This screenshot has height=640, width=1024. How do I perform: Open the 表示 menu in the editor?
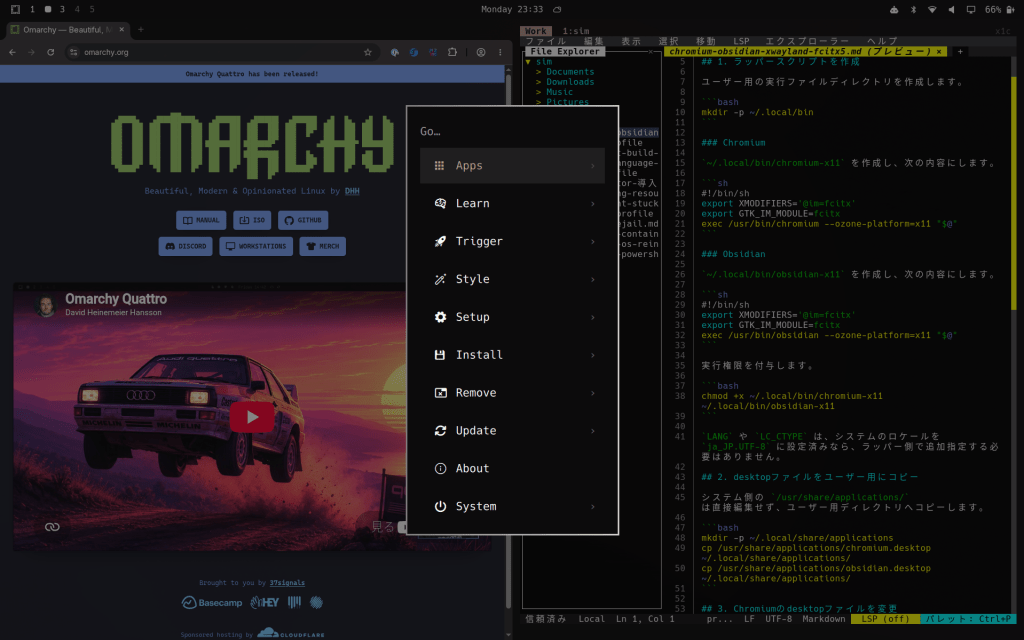[631, 41]
